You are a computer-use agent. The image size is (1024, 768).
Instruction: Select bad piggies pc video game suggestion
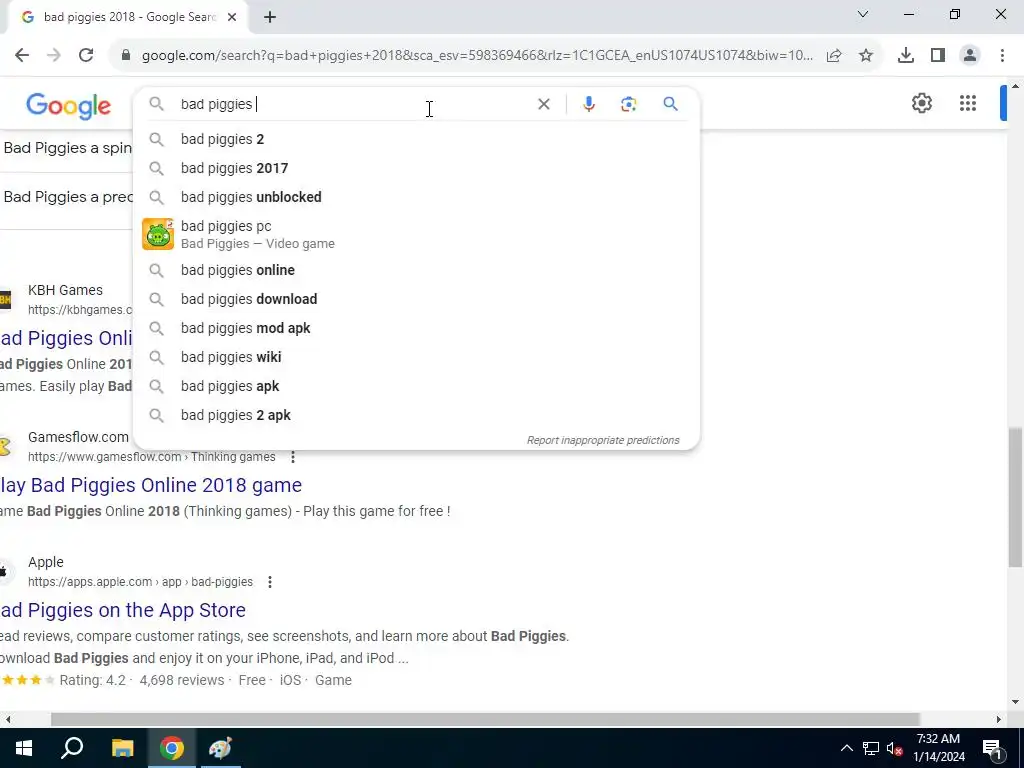(x=416, y=234)
